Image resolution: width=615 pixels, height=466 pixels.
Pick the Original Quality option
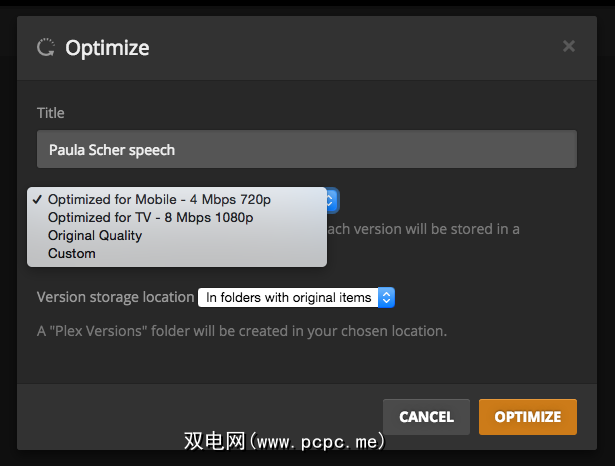tap(95, 235)
